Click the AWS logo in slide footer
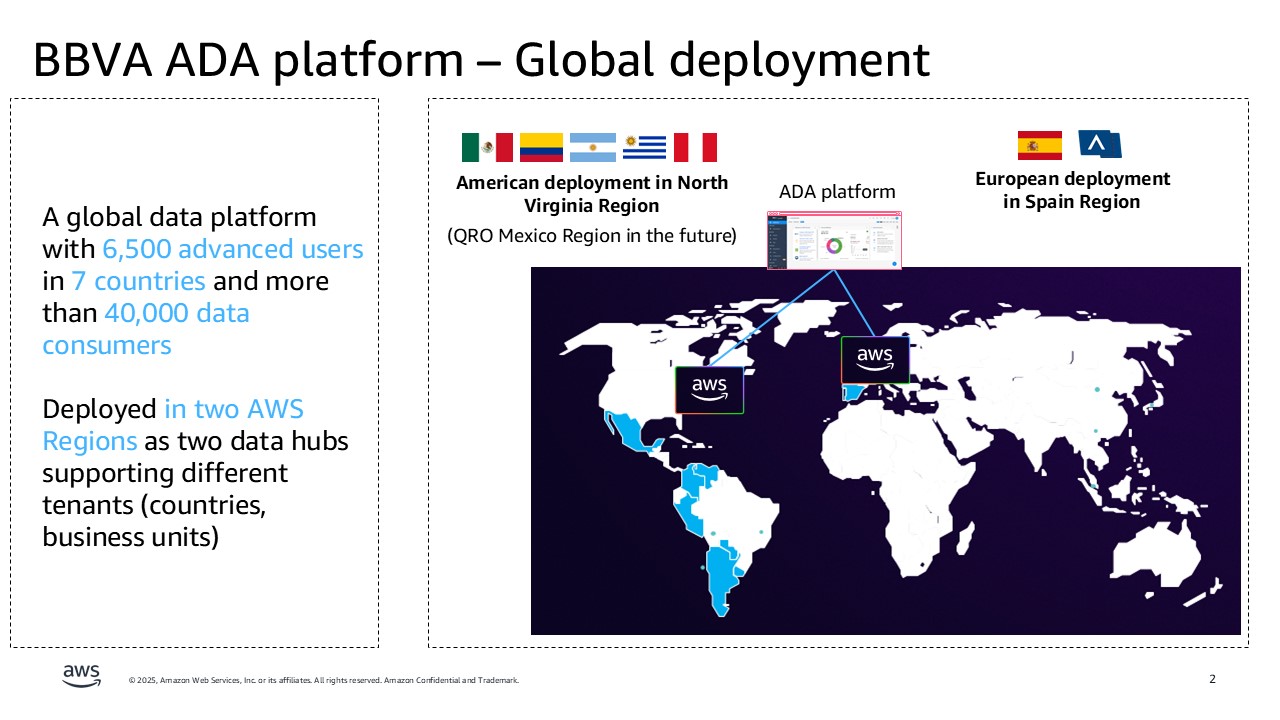 click(x=81, y=676)
